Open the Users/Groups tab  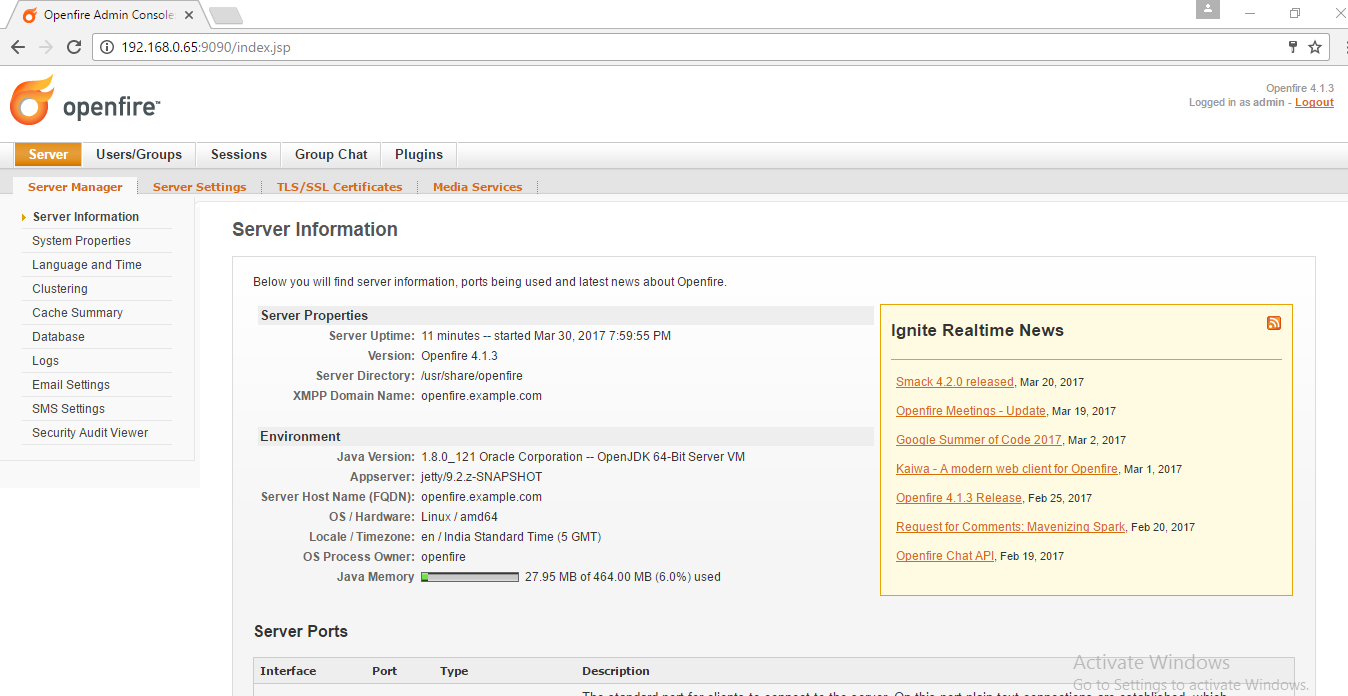[x=139, y=154]
